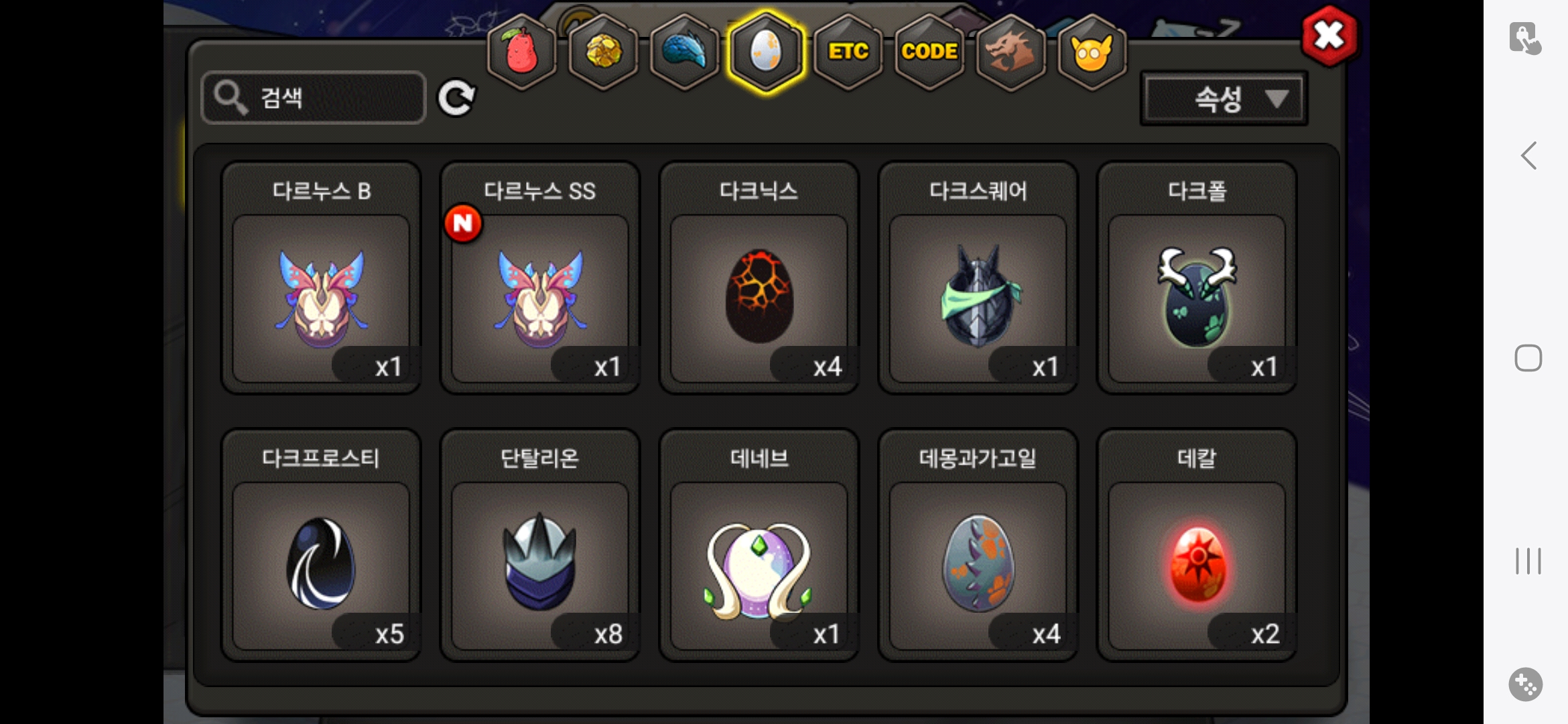Click the 검색 search field
Viewport: 1568px width, 724px height.
314,98
